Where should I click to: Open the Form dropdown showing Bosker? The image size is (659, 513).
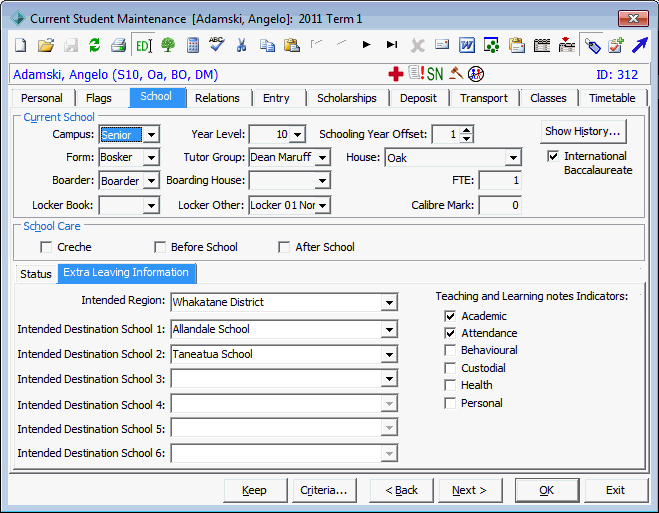click(x=151, y=158)
